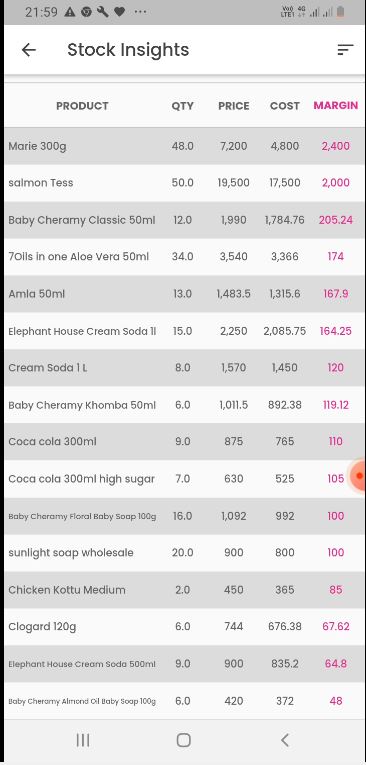Select Baby Cheramy Classic 50ml row
This screenshot has height=765, width=366.
point(184,220)
